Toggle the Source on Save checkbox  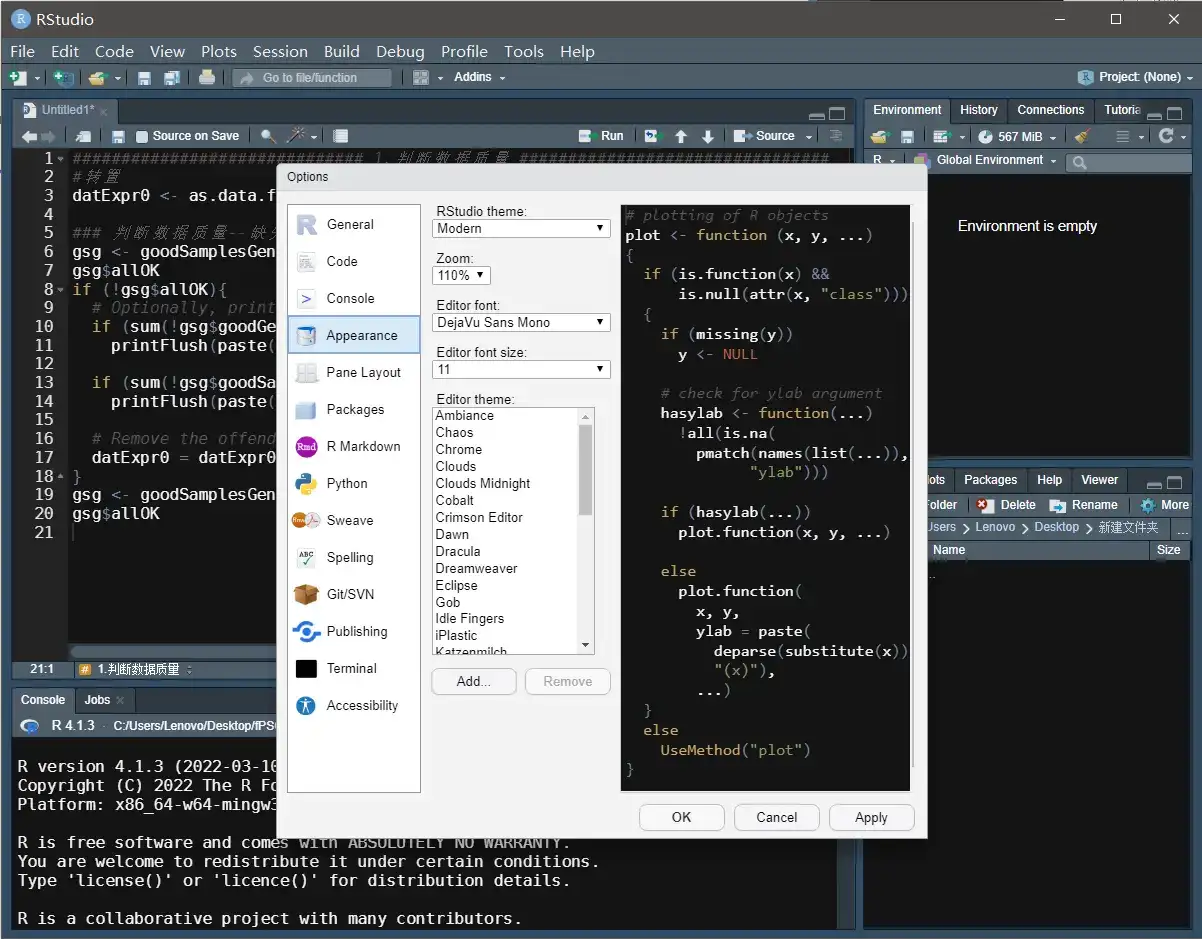click(142, 136)
